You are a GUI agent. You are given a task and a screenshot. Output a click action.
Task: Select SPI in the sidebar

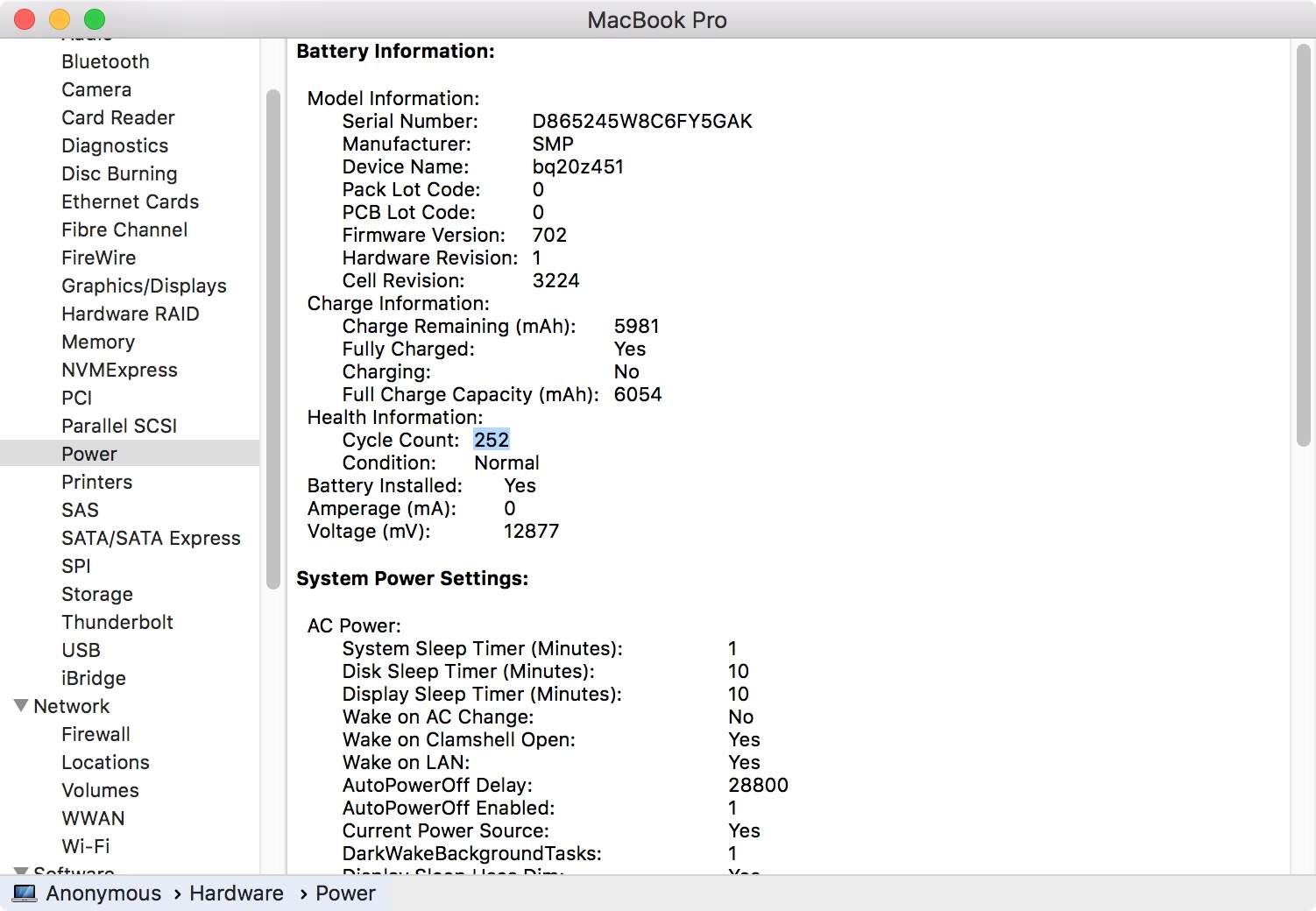[75, 566]
